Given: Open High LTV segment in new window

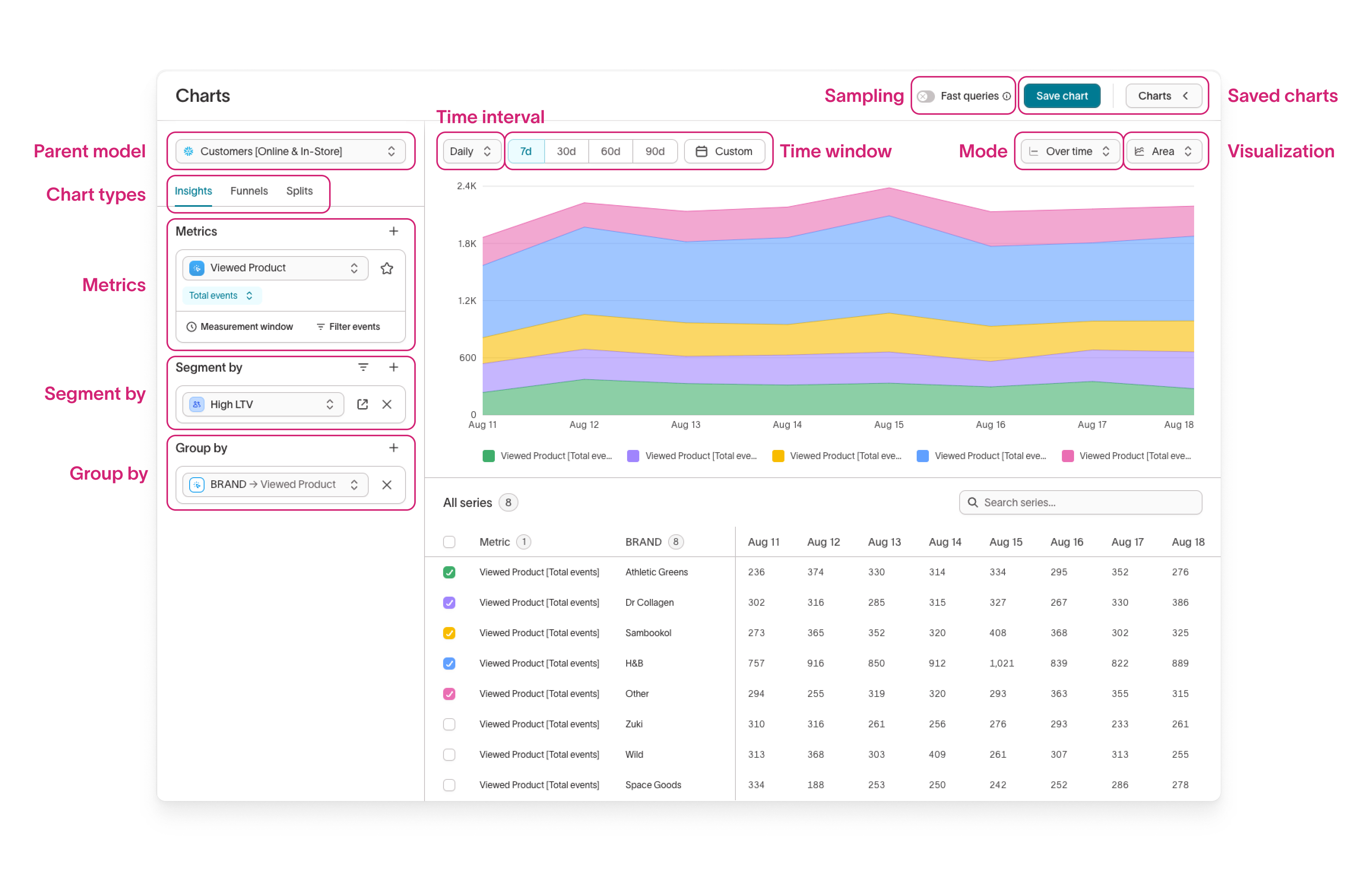Looking at the screenshot, I should click(x=362, y=404).
